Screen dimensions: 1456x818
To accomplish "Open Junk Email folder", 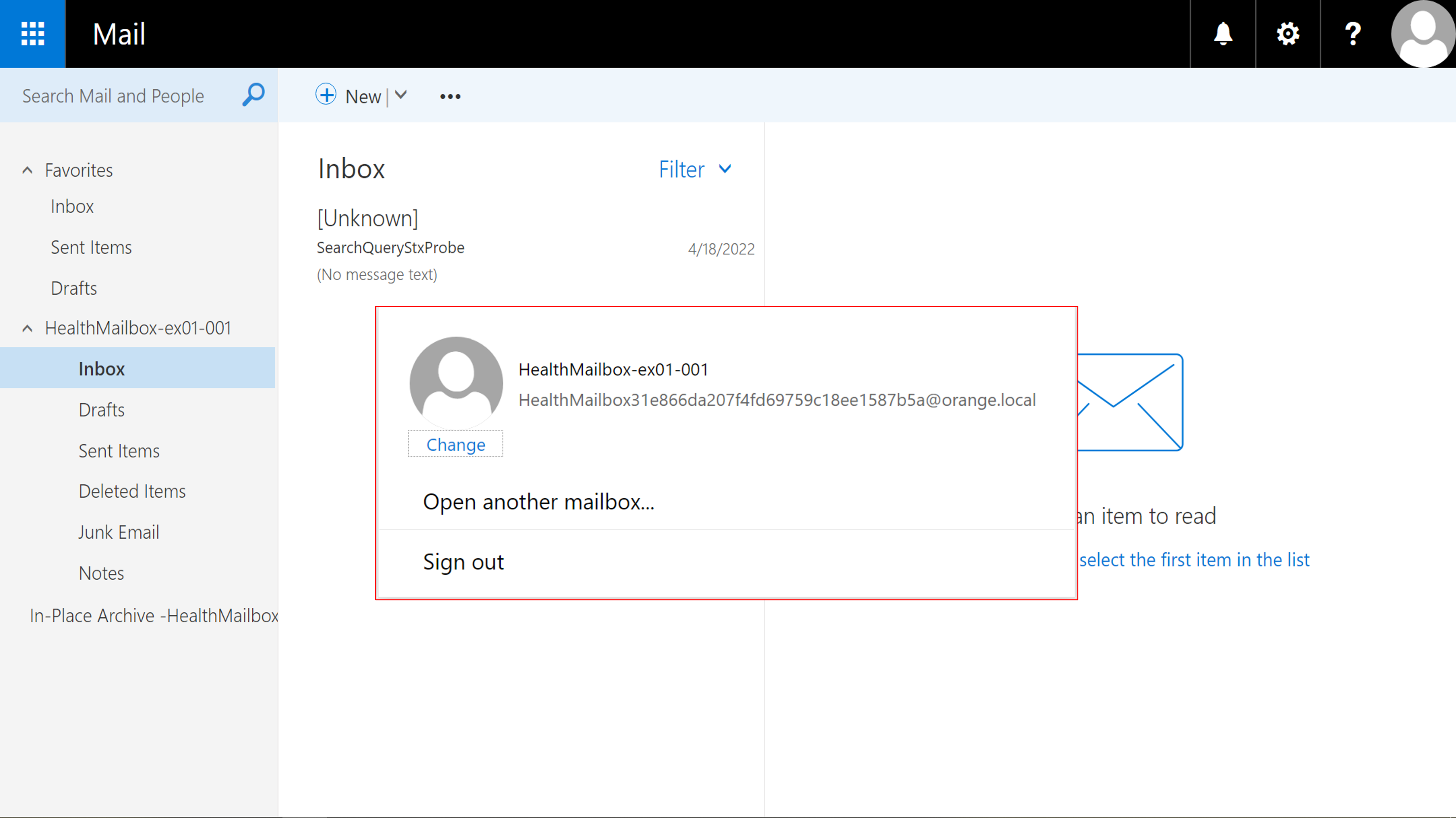I will [118, 532].
